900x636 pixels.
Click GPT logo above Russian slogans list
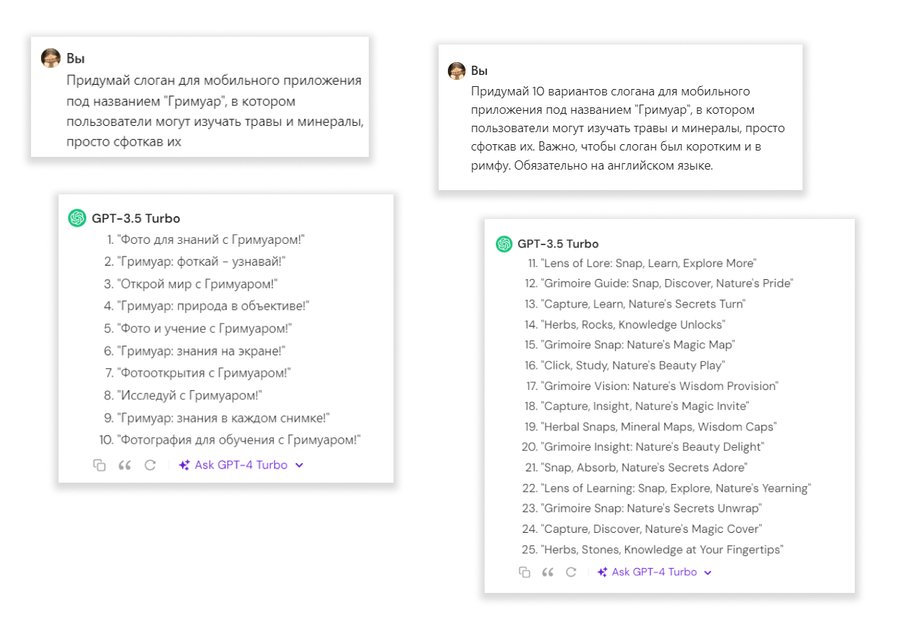[x=77, y=218]
